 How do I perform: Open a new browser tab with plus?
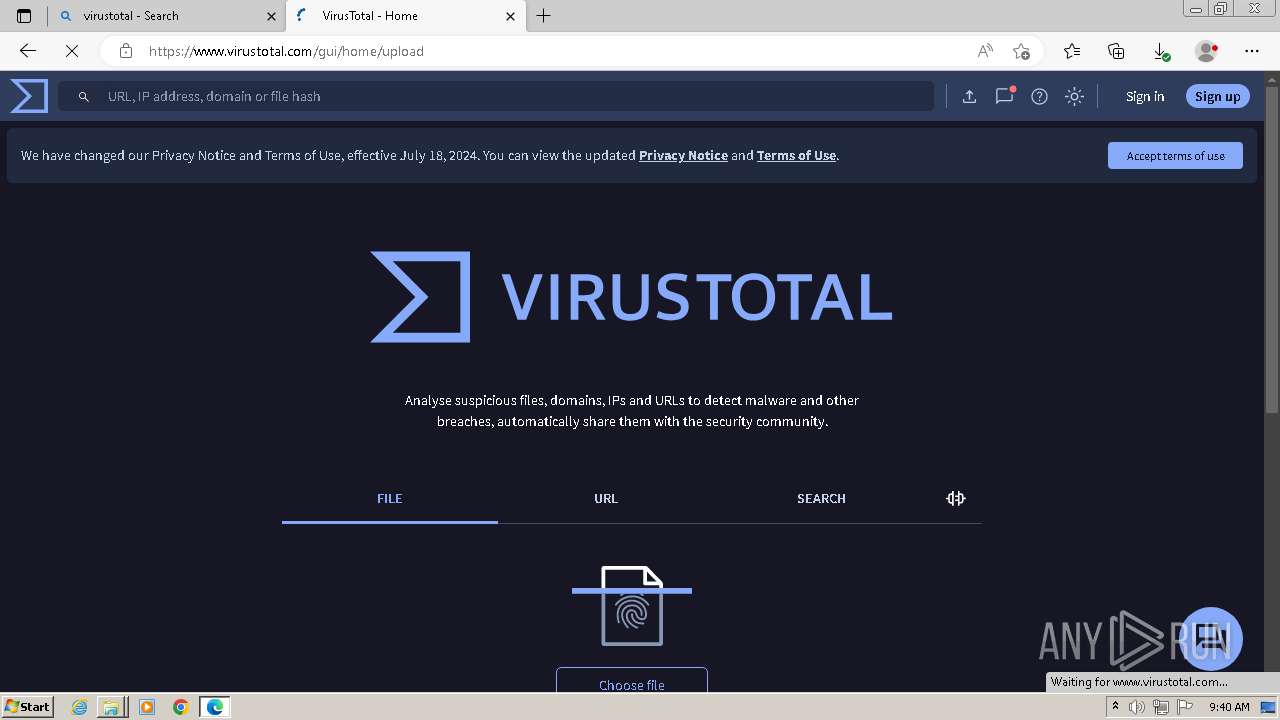point(543,16)
